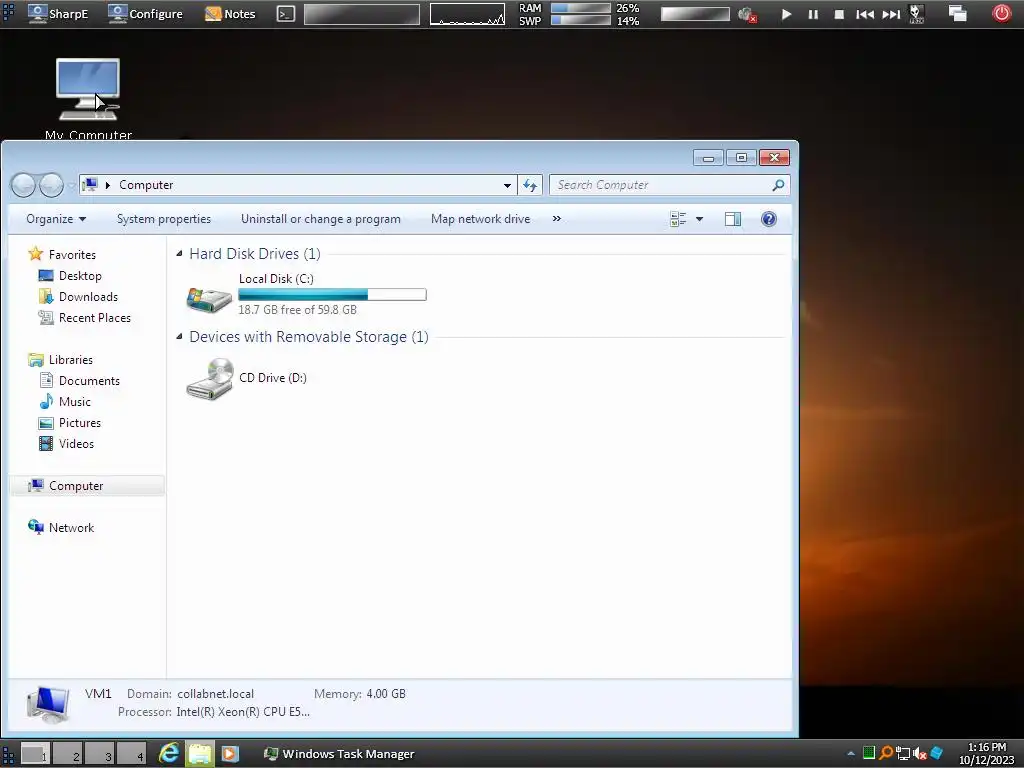Click System properties

[x=164, y=219]
